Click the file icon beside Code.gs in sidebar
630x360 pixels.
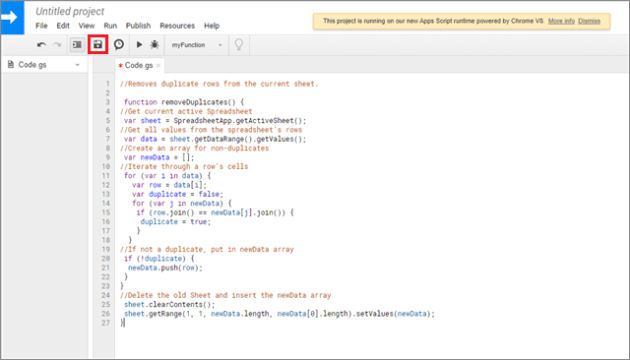coord(11,65)
